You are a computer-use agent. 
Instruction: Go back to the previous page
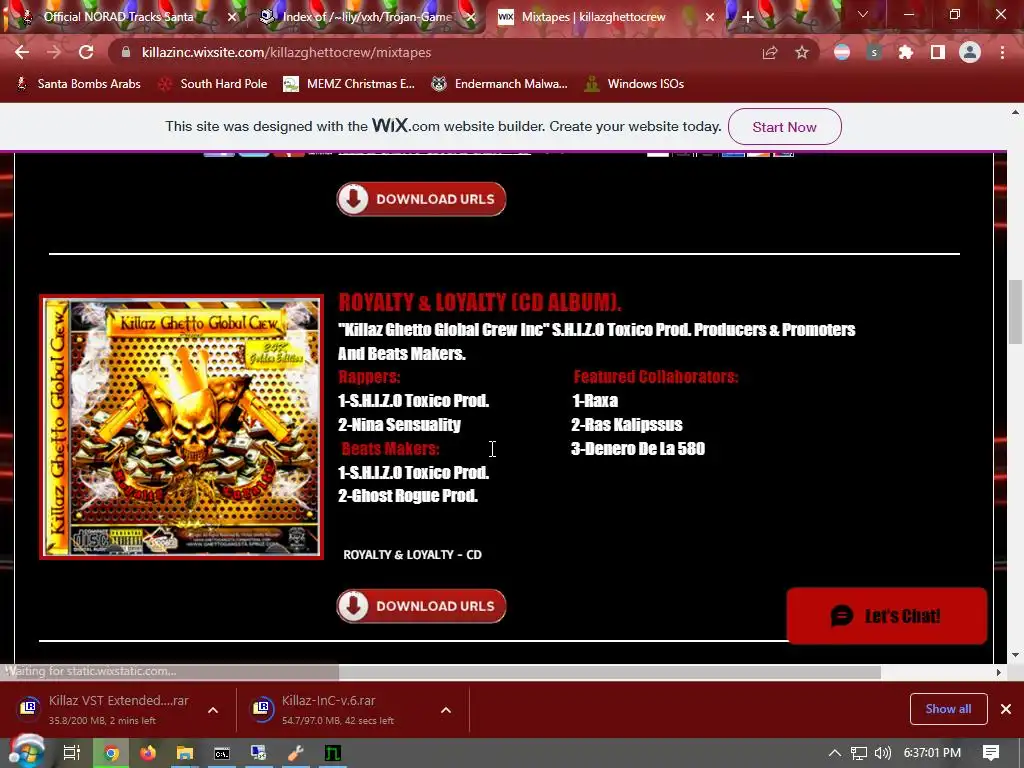click(x=22, y=52)
